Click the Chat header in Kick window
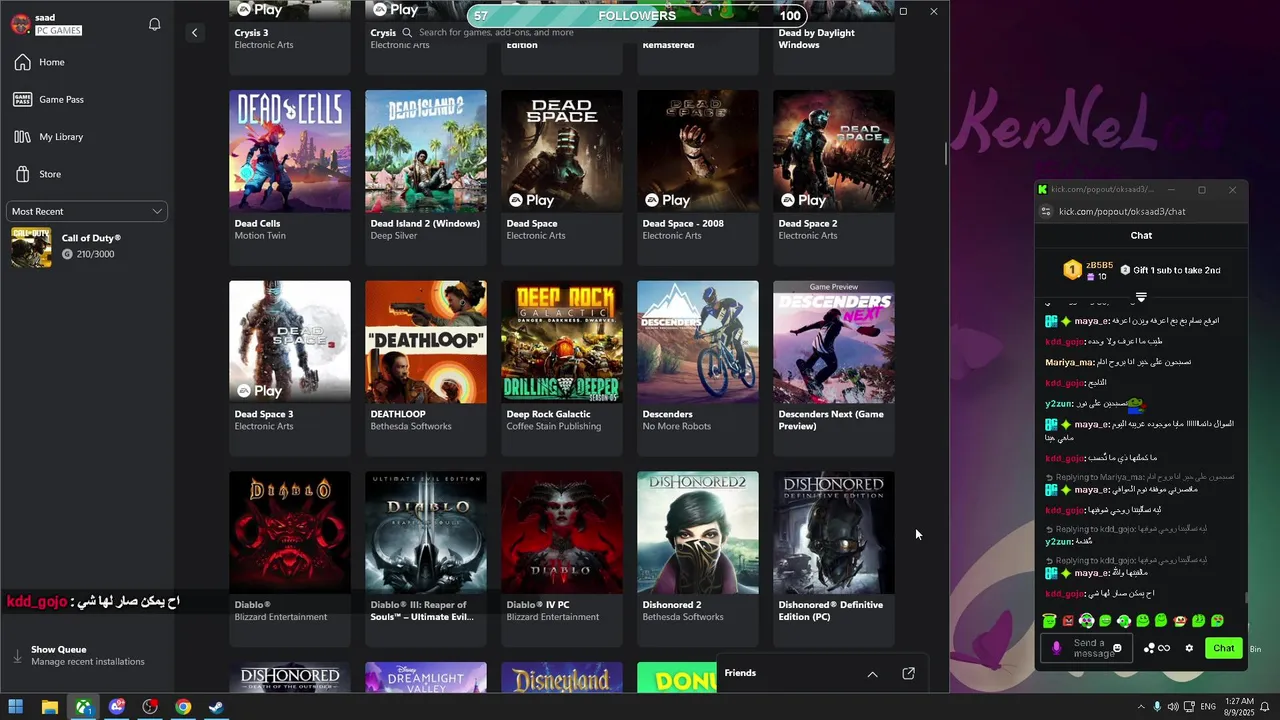 coord(1141,236)
